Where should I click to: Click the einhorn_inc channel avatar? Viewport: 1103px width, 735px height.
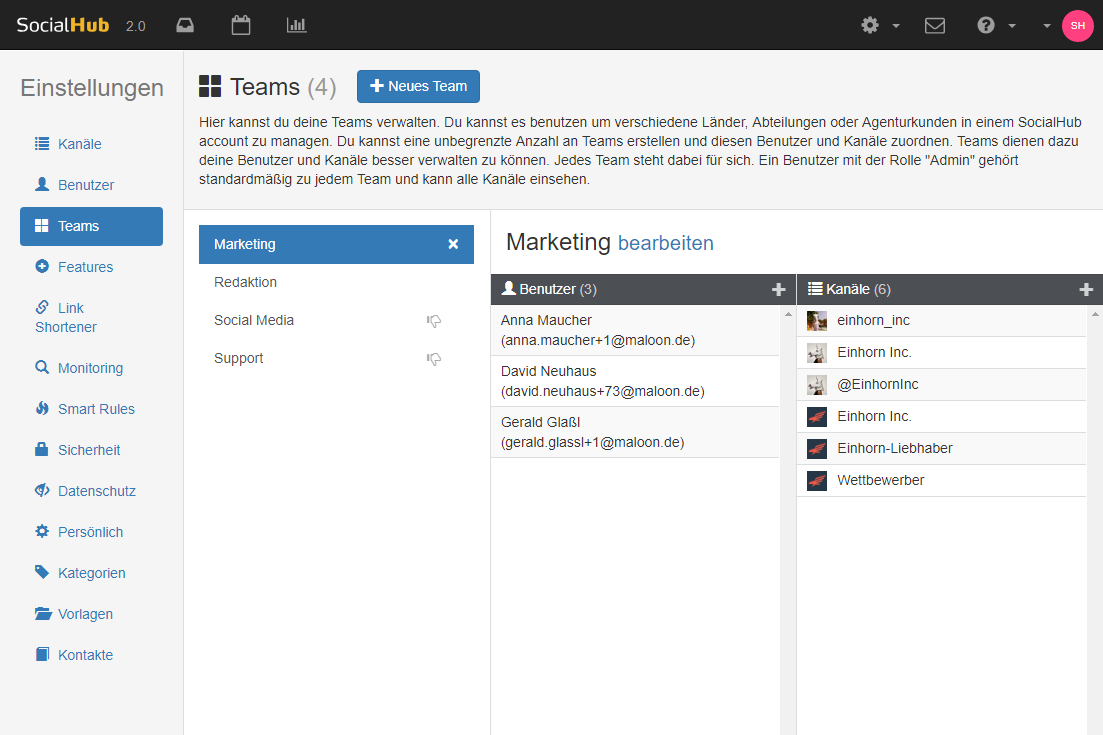[817, 321]
